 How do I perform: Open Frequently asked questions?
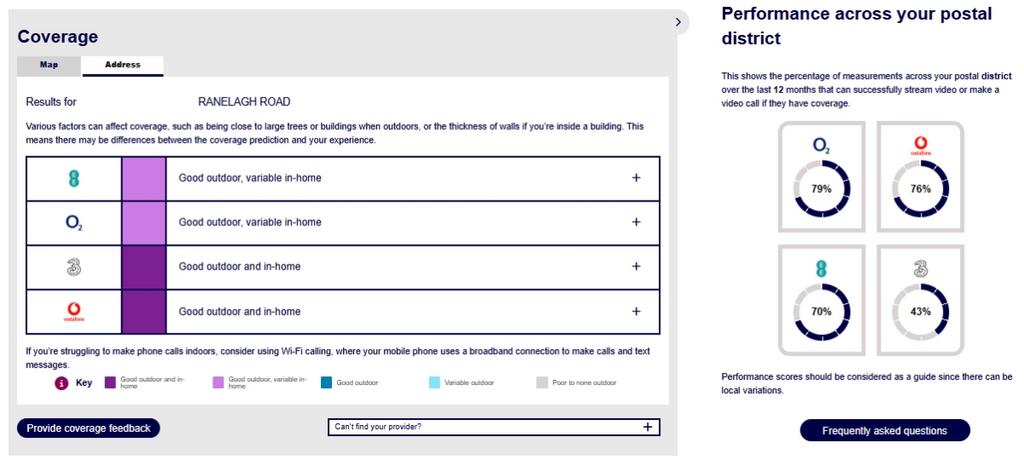(x=885, y=431)
